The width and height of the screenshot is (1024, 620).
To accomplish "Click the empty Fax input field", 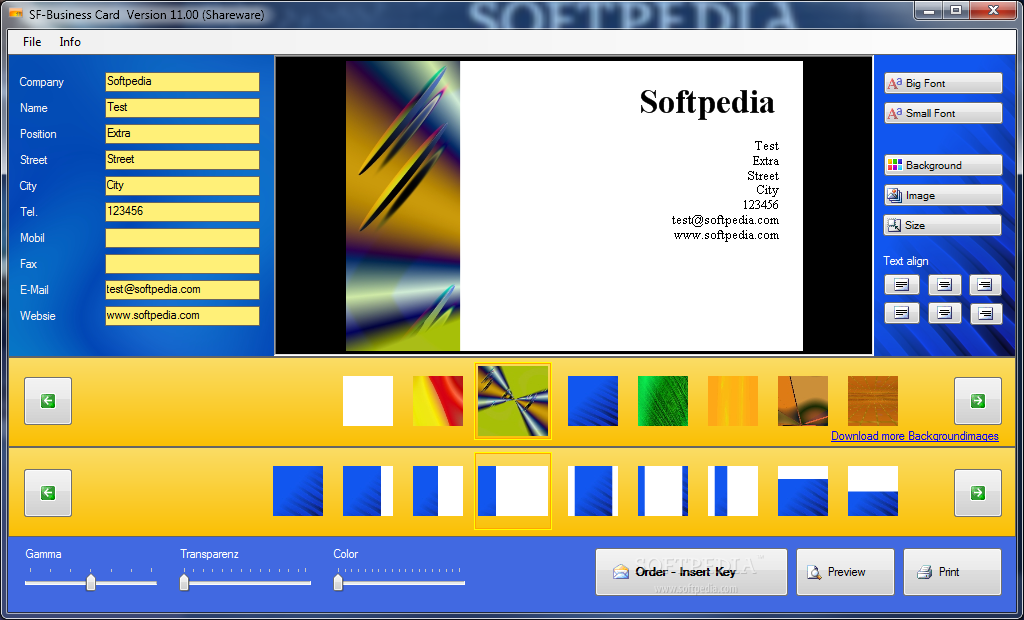I will pyautogui.click(x=182, y=264).
